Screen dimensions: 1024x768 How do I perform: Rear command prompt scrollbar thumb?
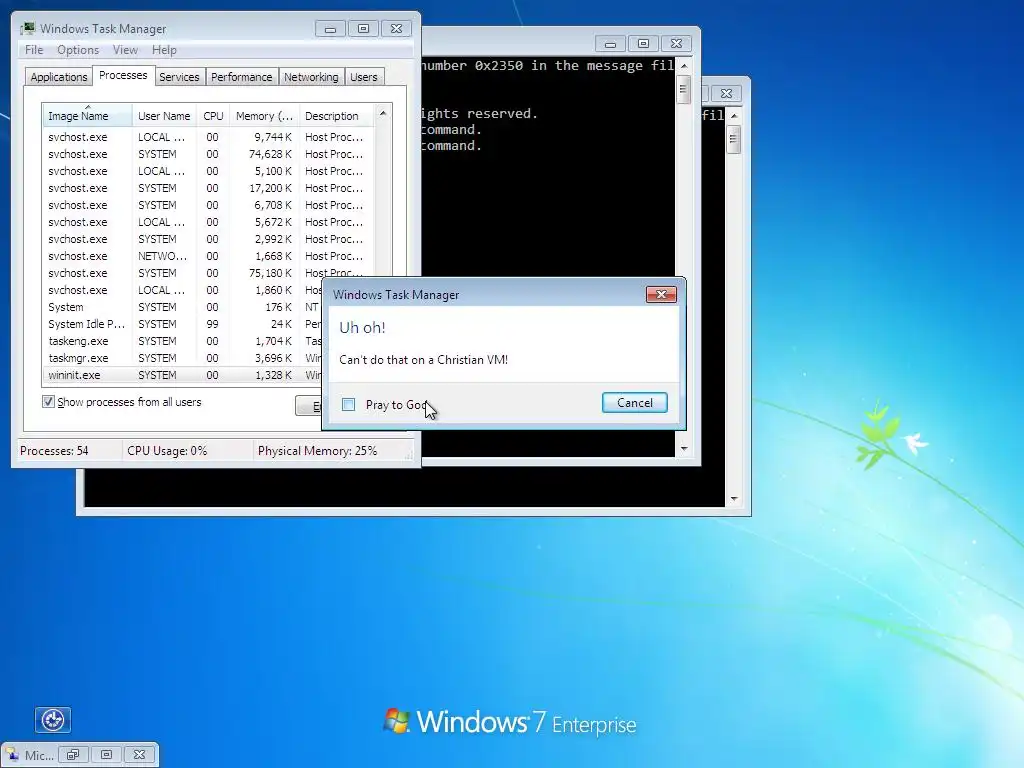pos(734,139)
